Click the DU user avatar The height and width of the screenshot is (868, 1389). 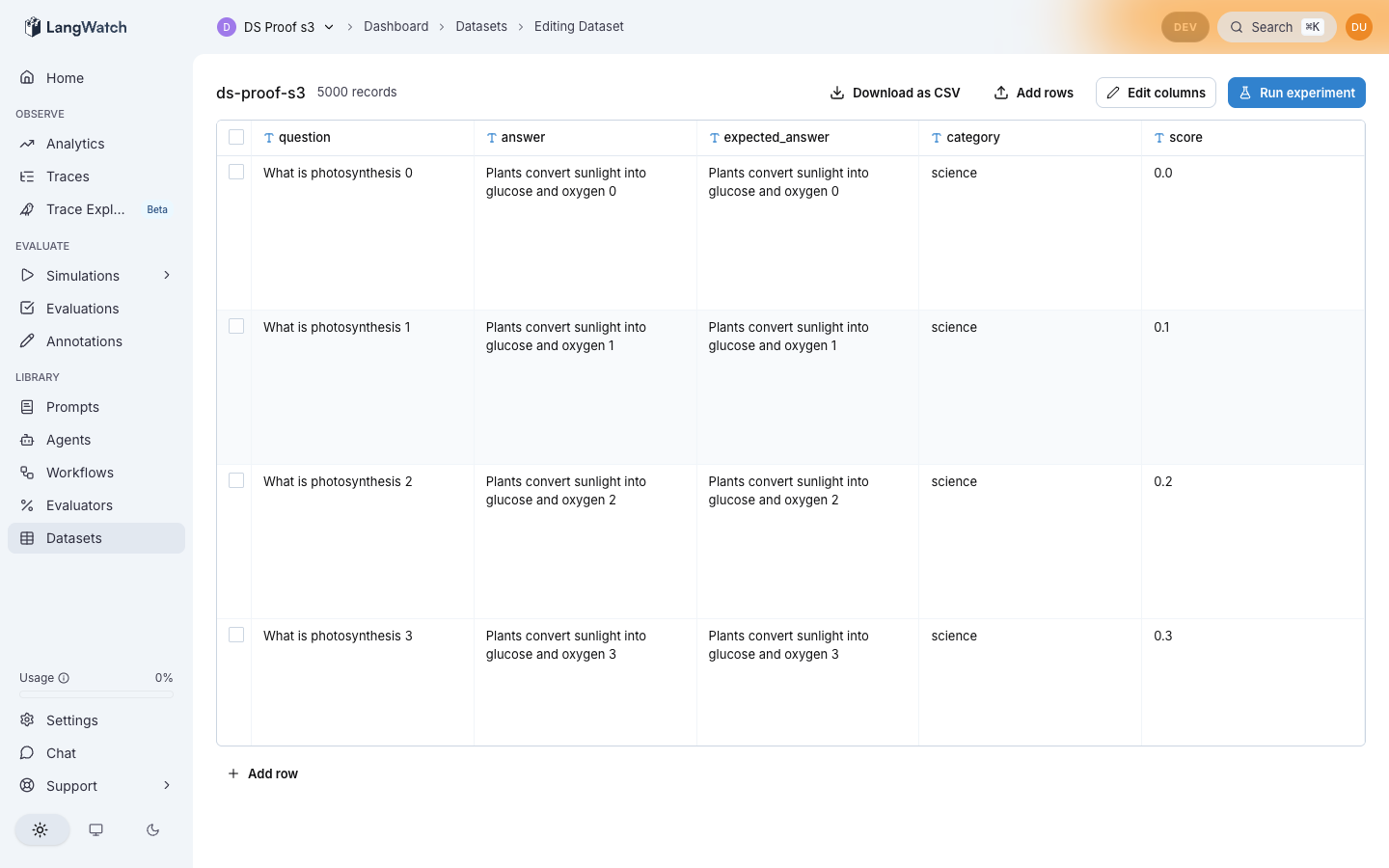pos(1359,27)
